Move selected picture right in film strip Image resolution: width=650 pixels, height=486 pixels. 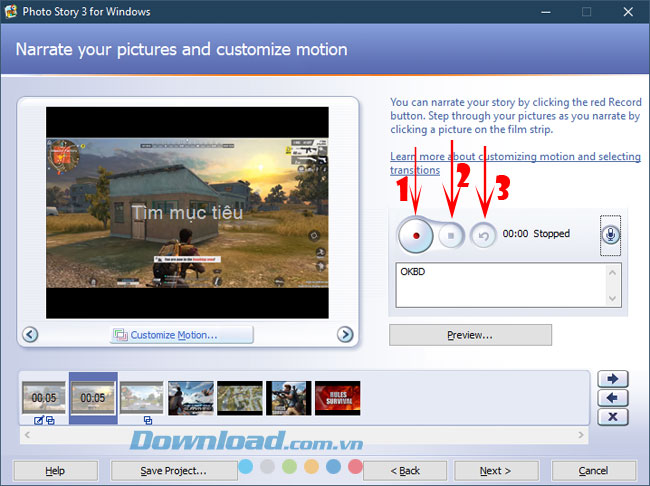[x=612, y=379]
